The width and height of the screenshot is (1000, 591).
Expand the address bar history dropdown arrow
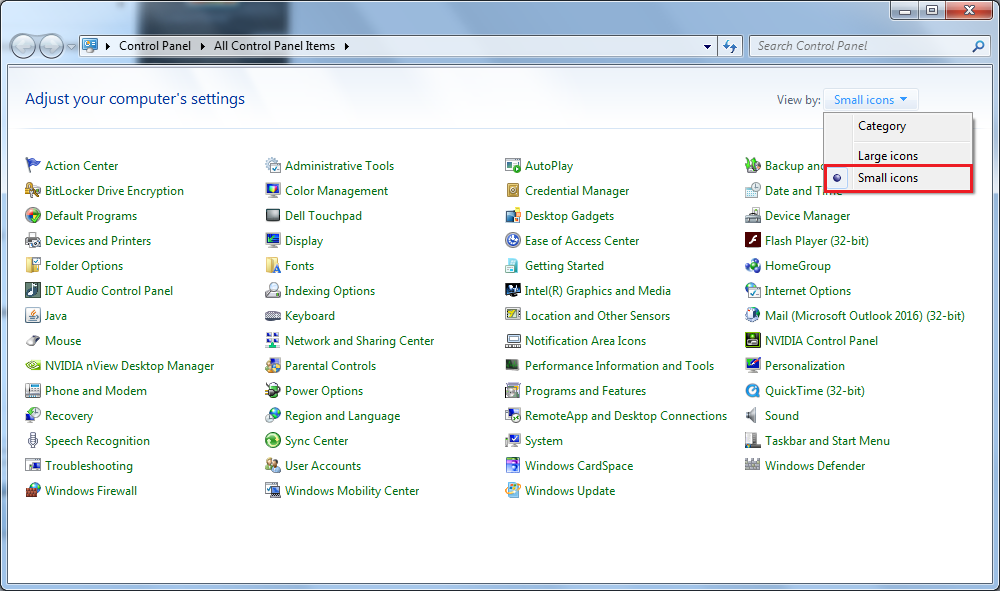(707, 47)
